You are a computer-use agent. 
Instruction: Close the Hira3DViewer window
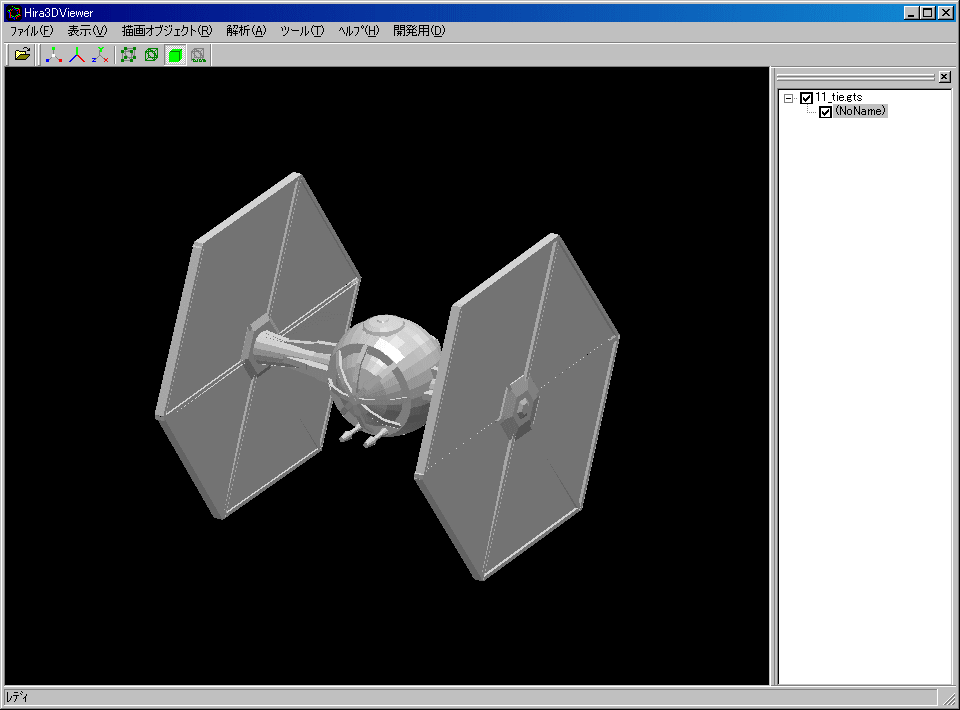point(946,12)
